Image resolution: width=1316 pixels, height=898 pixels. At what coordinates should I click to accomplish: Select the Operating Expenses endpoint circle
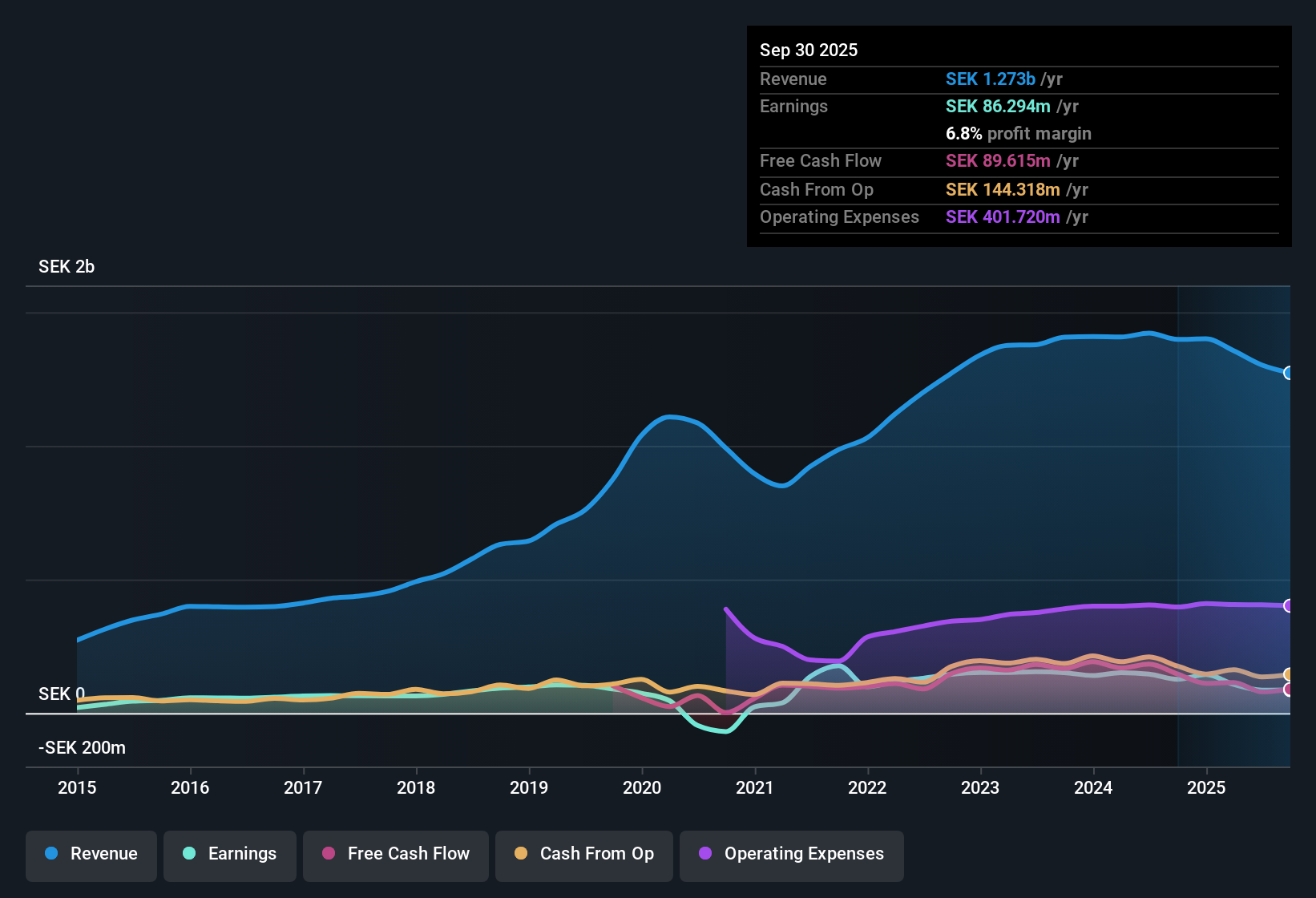coord(1288,605)
